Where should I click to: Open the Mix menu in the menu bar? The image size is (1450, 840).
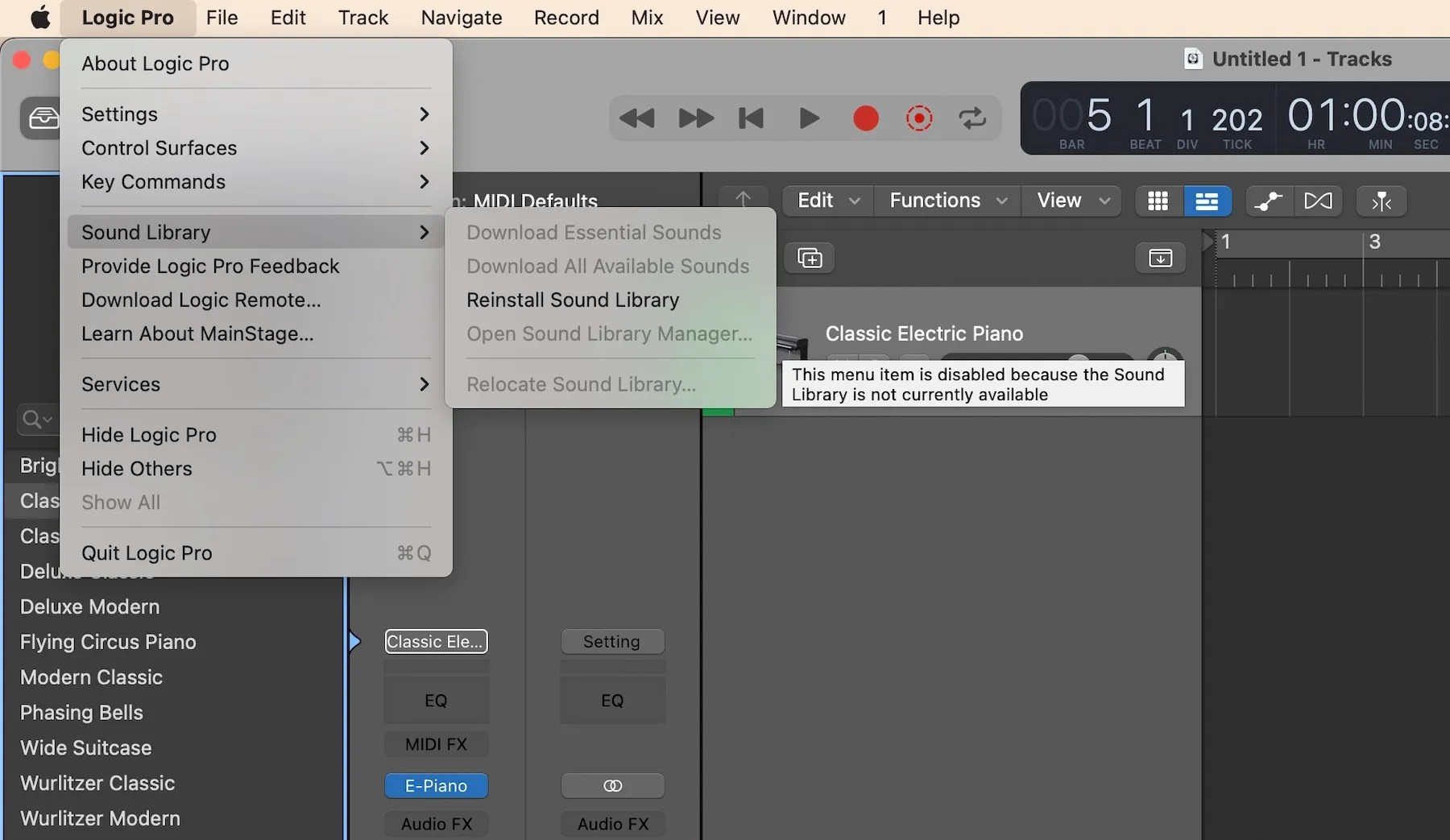(647, 17)
